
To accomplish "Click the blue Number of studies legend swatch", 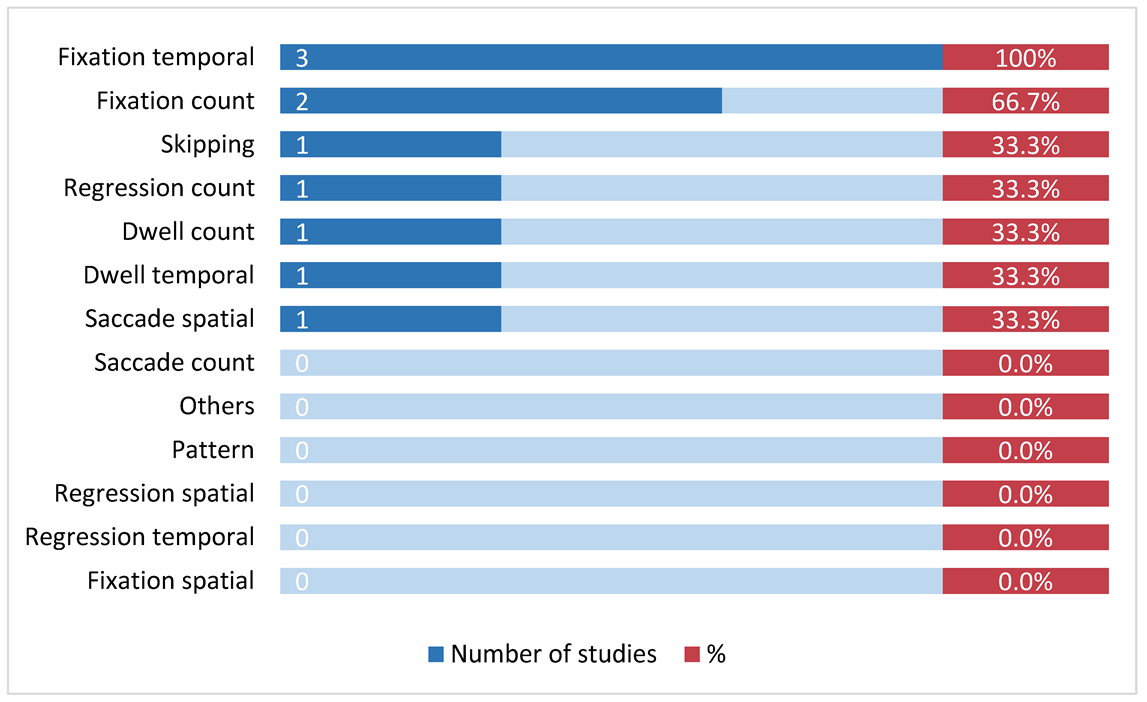I will tap(436, 655).
